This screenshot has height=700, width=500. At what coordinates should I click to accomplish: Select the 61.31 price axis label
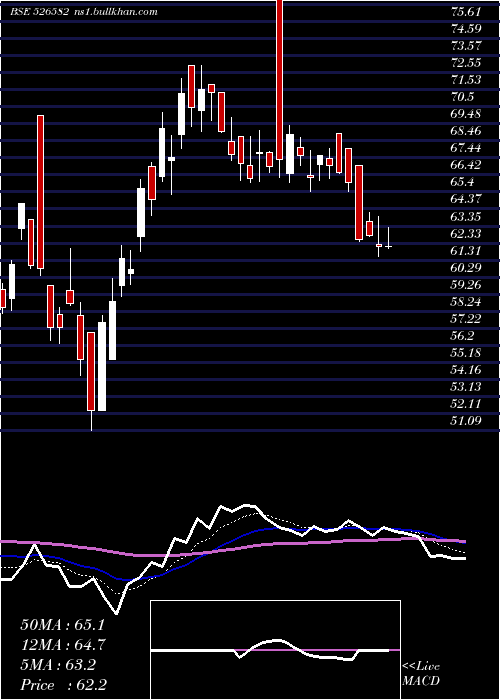tap(466, 250)
